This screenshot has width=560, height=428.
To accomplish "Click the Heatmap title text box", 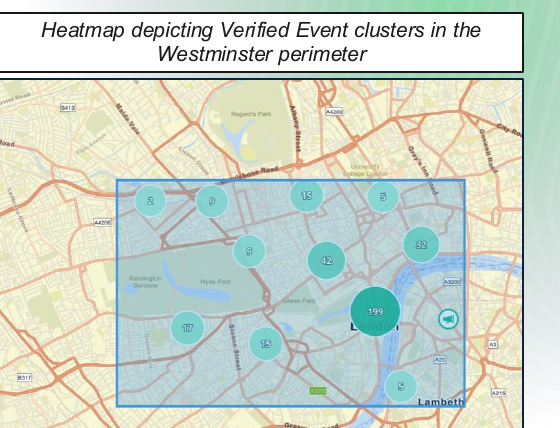I will tap(261, 42).
